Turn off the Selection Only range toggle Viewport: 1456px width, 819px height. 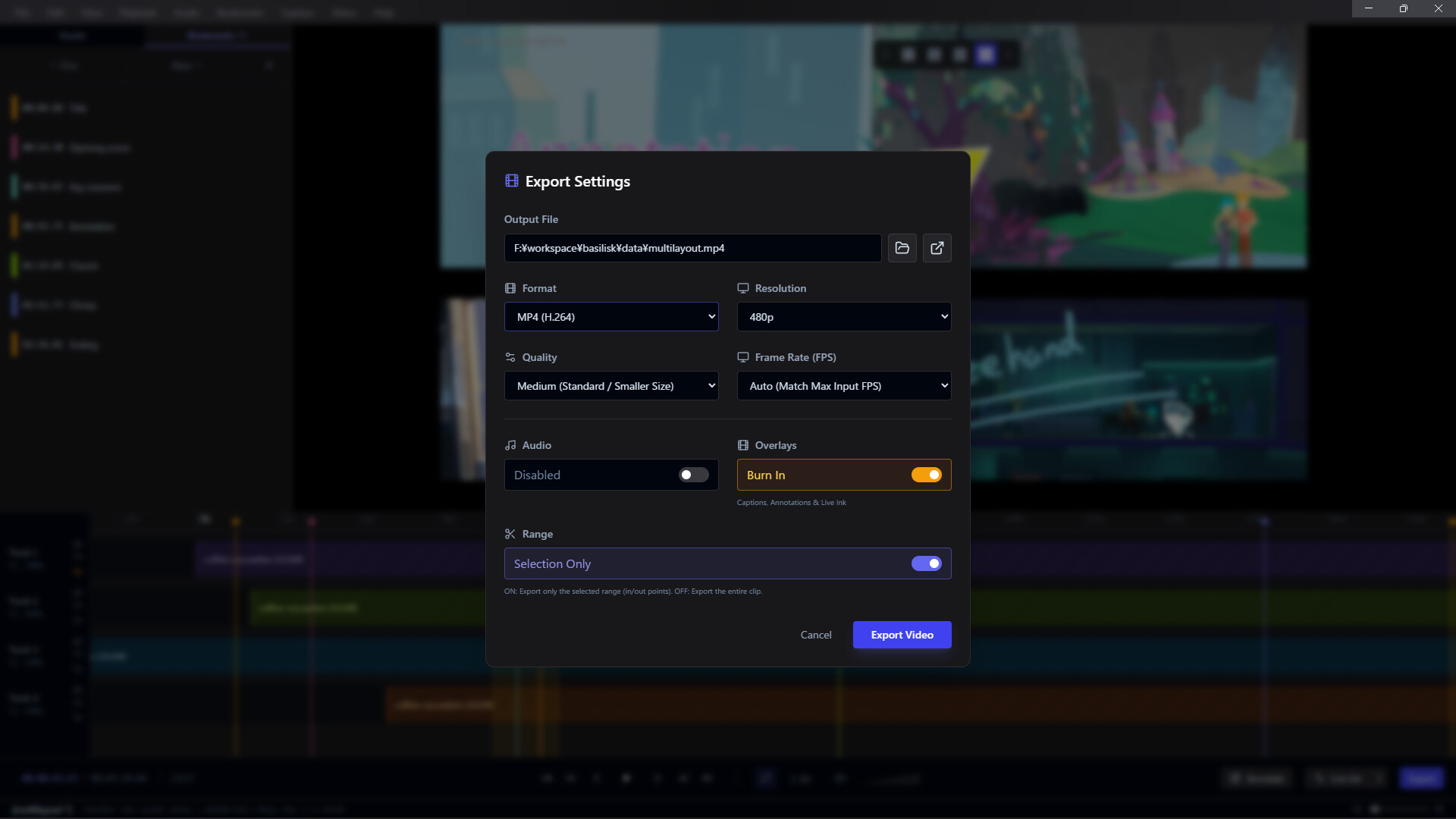point(927,563)
